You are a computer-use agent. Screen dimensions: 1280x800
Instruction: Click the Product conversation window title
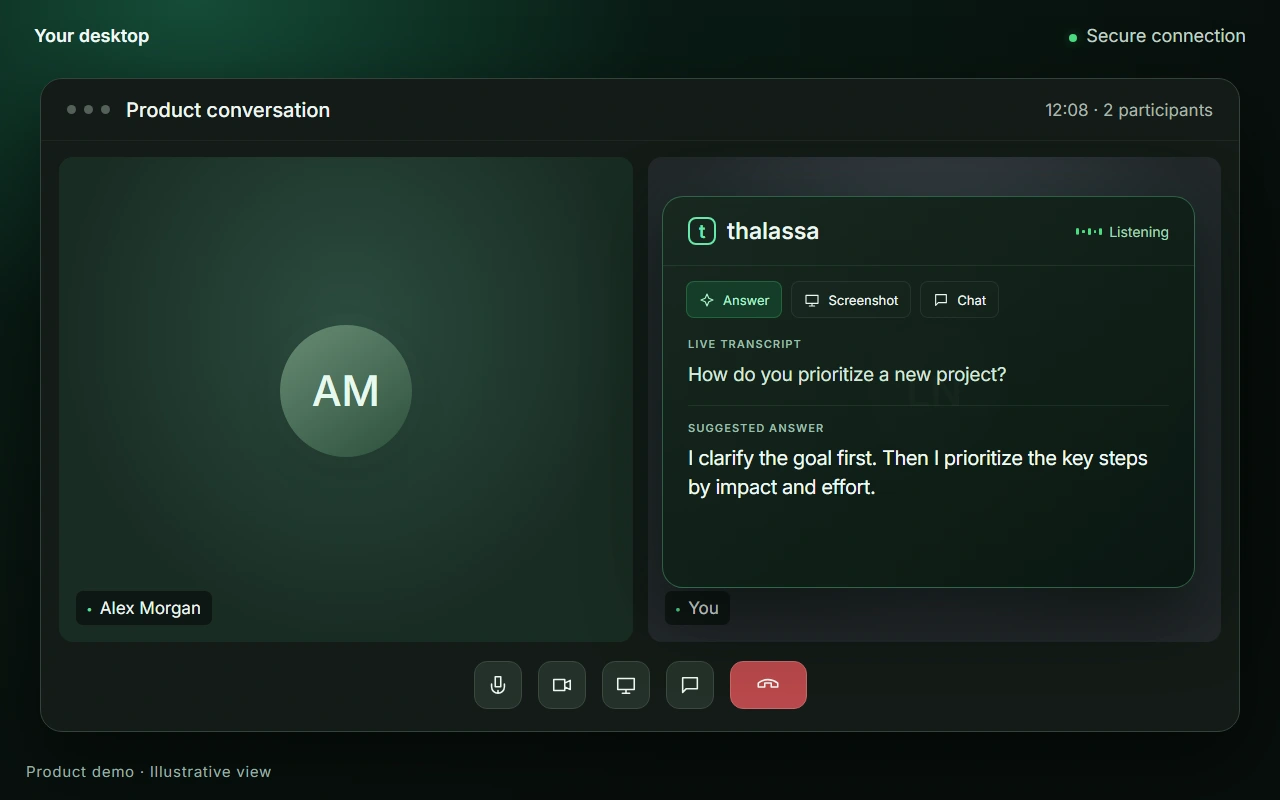tap(228, 110)
